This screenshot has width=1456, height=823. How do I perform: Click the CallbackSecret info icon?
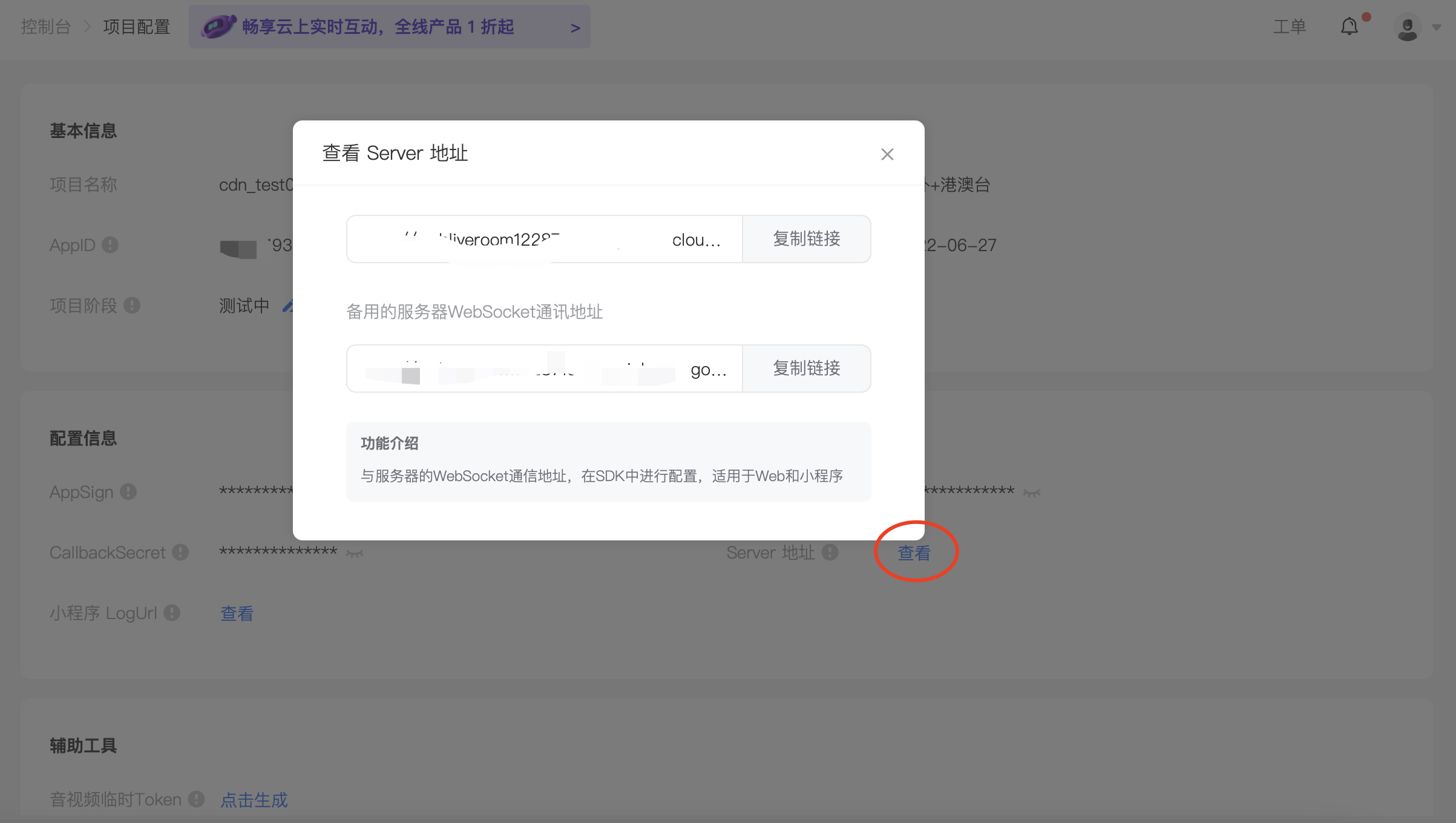pos(180,552)
